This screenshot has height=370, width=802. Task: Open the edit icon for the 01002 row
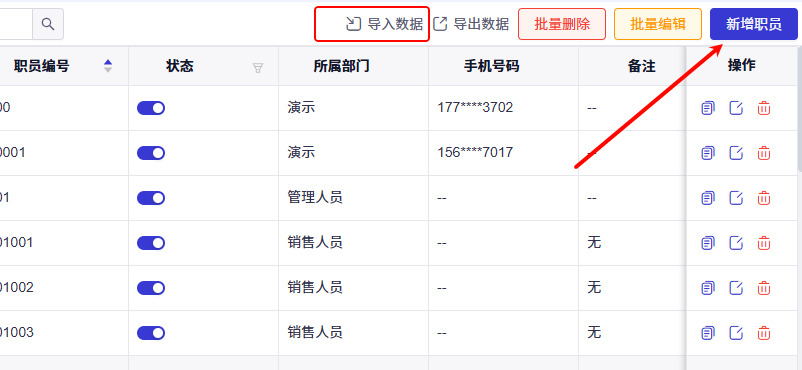tap(736, 288)
